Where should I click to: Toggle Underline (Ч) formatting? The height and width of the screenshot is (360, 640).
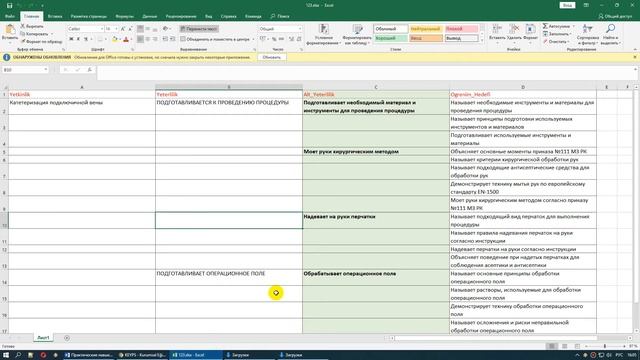pyautogui.click(x=86, y=39)
